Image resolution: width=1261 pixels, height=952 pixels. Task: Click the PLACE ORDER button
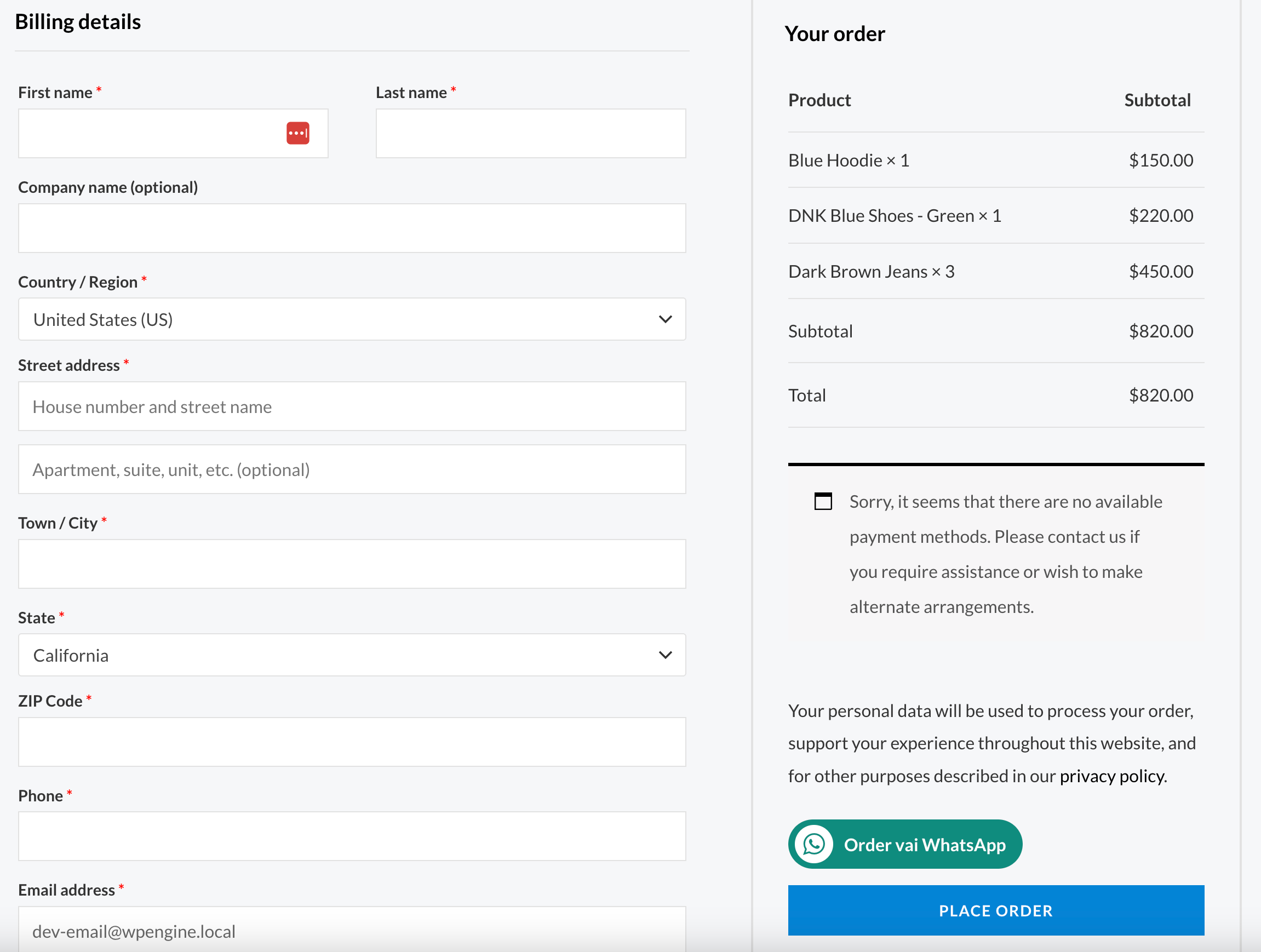coord(995,910)
